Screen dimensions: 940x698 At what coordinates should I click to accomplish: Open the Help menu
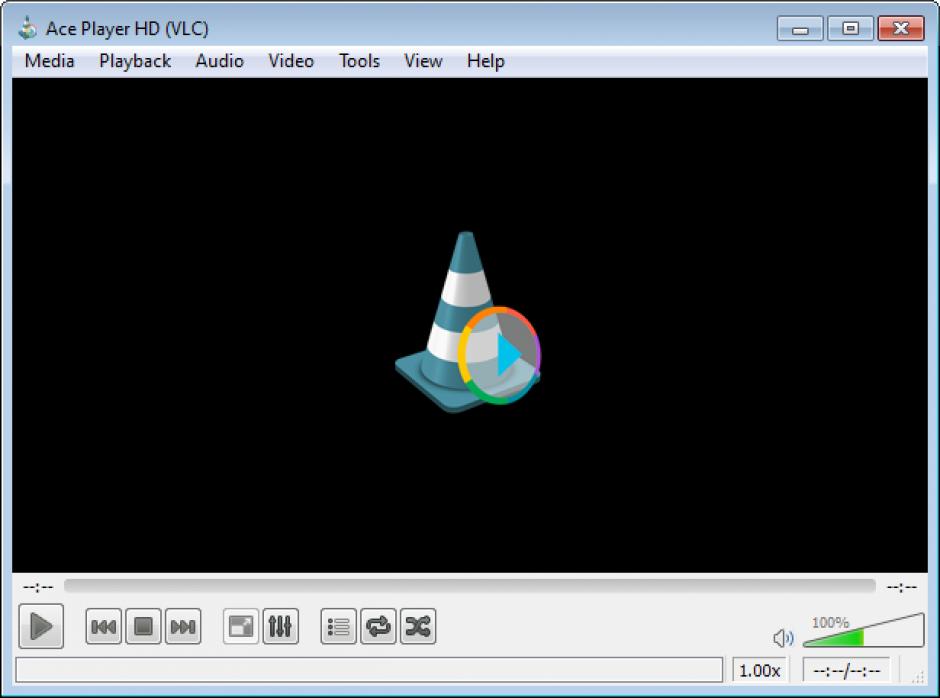coord(486,61)
